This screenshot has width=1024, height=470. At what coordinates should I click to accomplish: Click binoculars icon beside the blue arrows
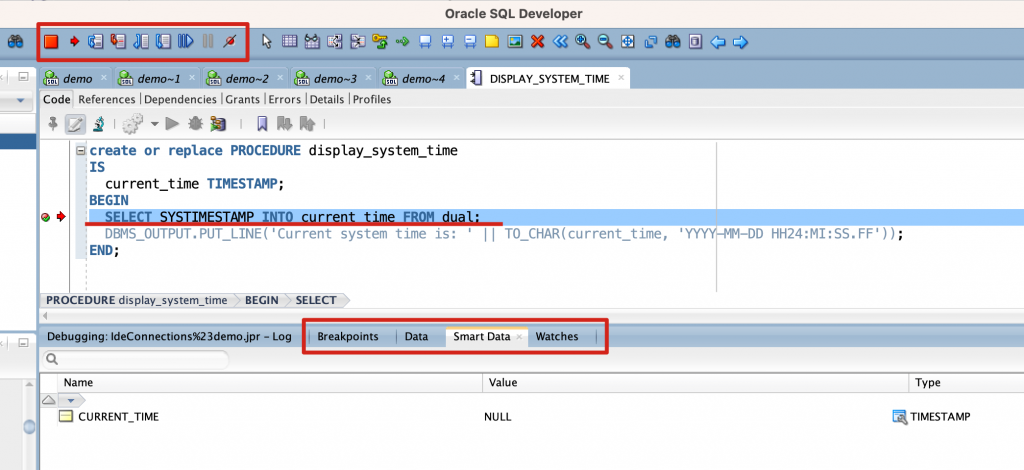coord(673,42)
